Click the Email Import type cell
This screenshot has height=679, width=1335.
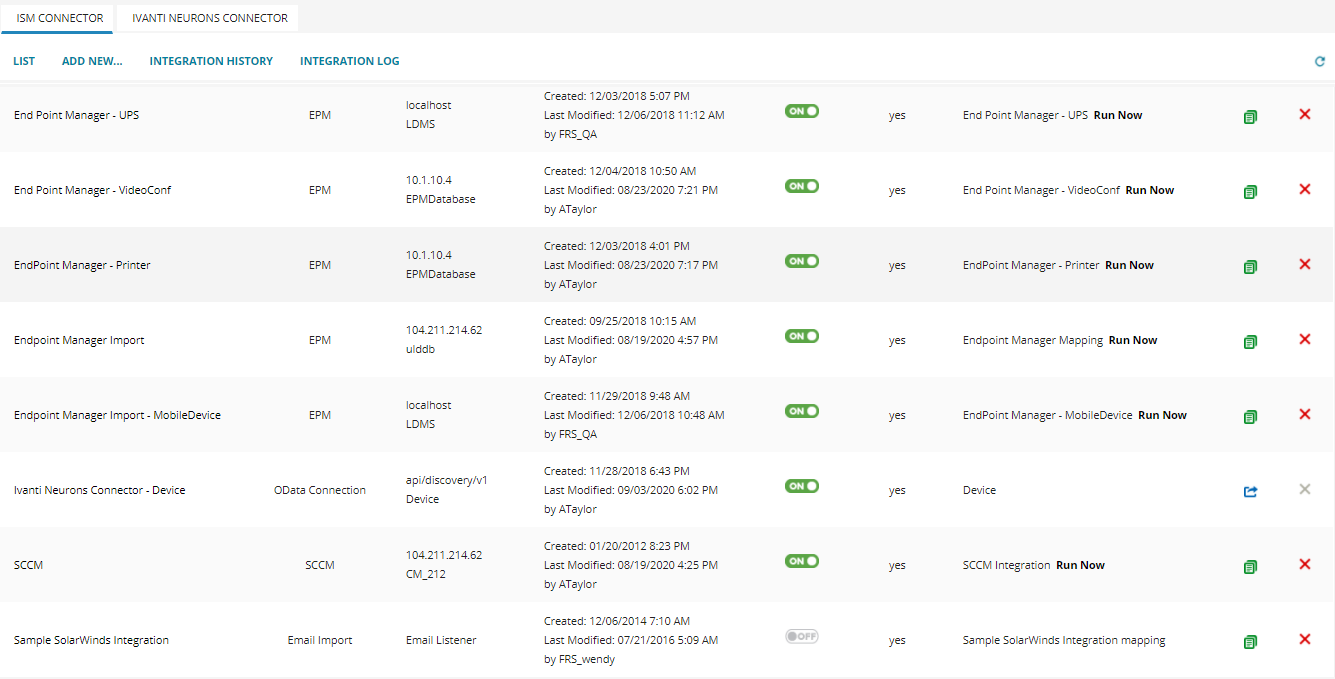(320, 640)
